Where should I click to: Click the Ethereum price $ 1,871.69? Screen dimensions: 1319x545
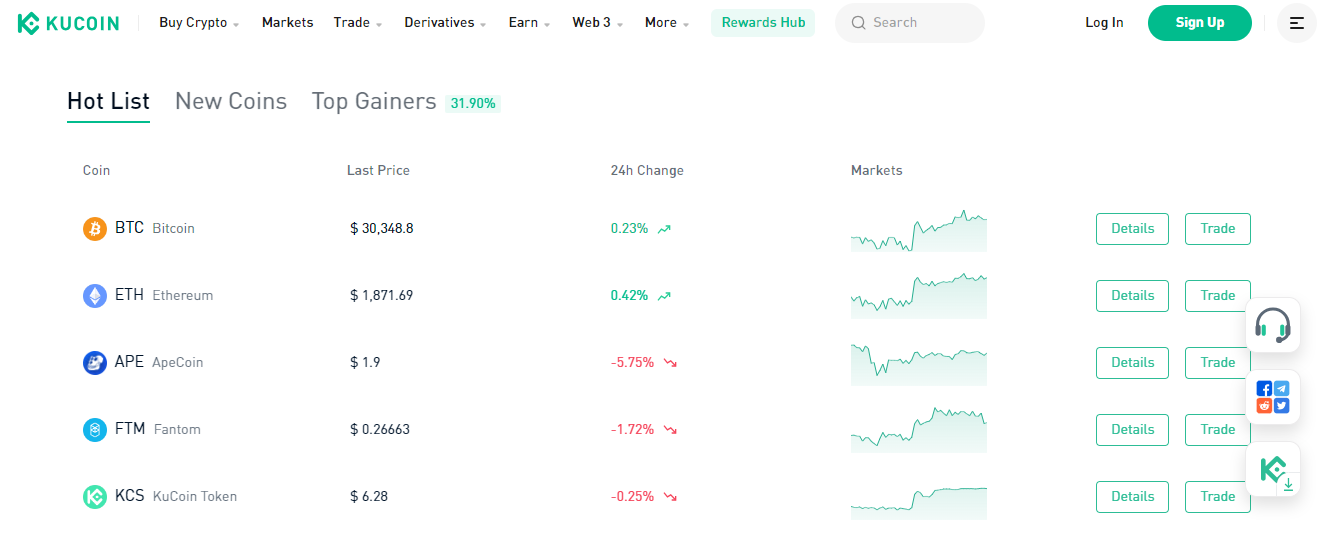coord(382,296)
